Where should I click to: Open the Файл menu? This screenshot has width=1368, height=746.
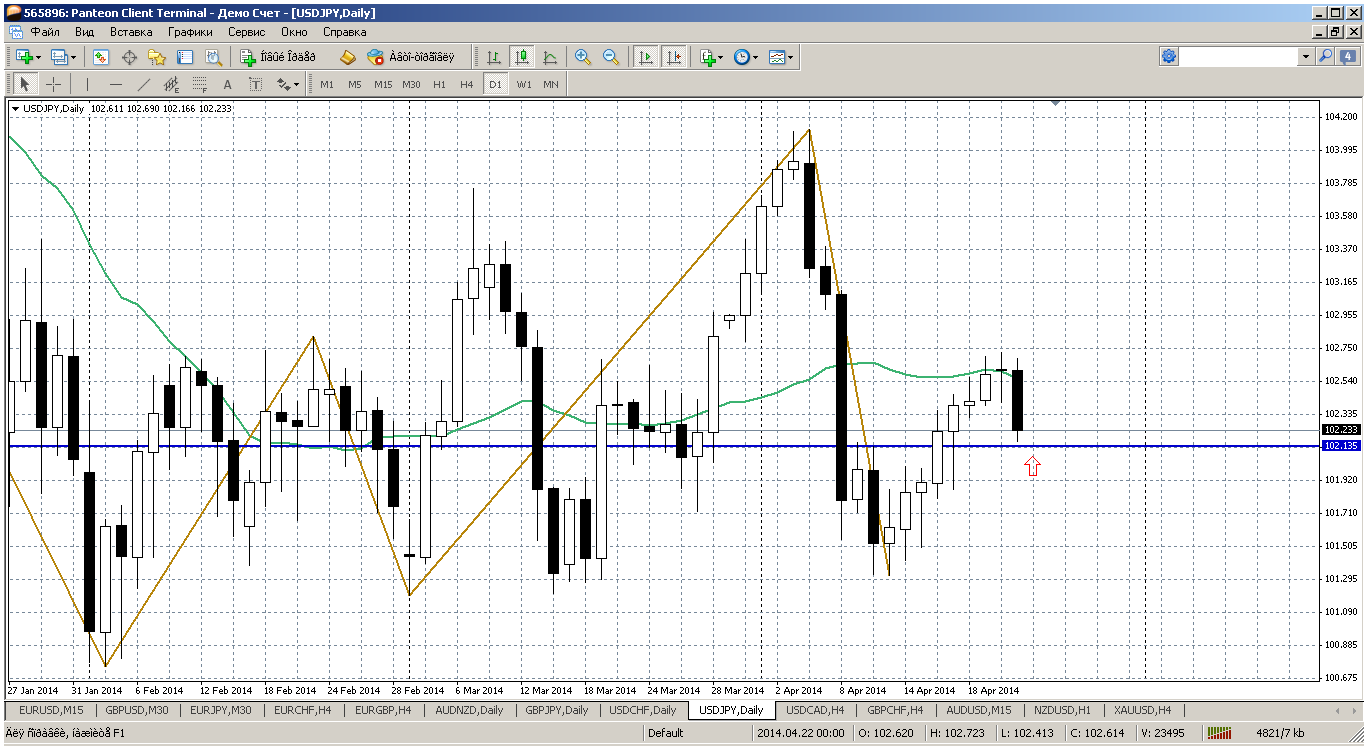tap(46, 32)
